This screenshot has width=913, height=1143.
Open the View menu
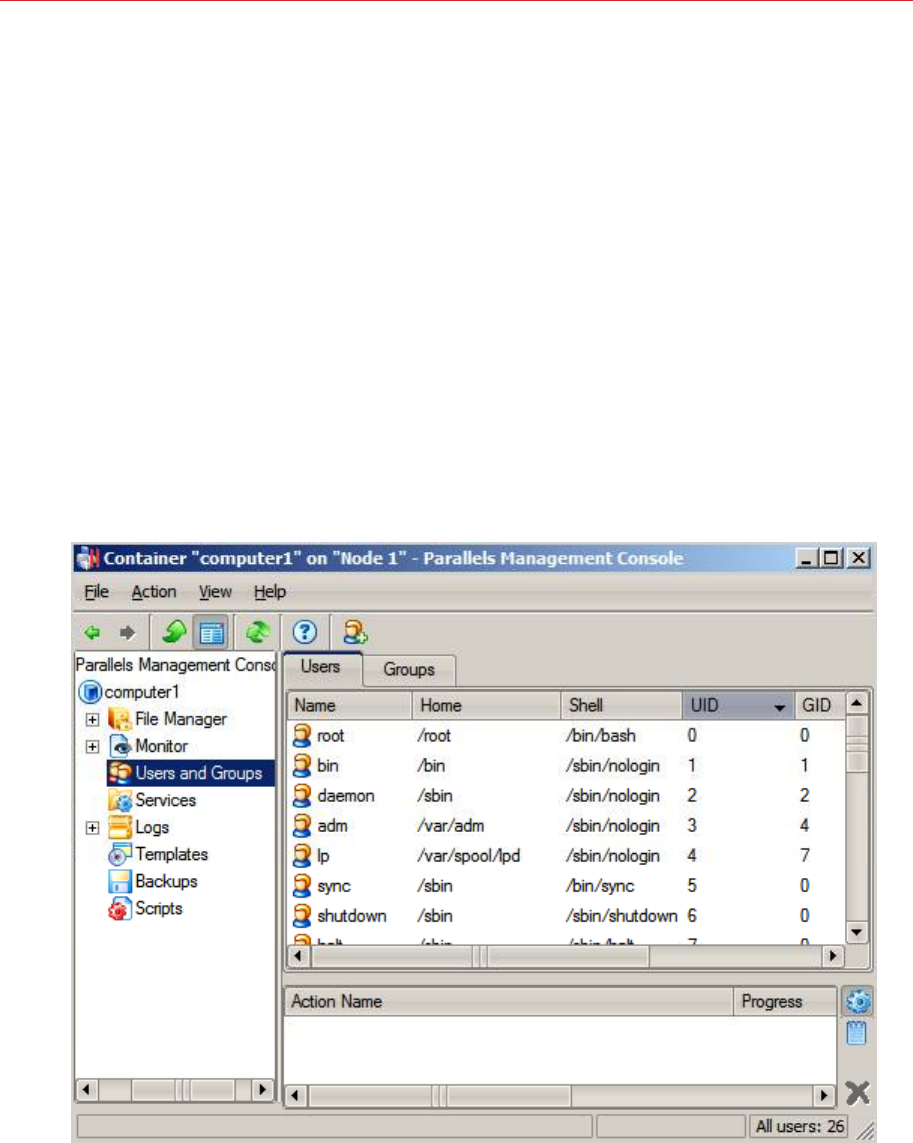(215, 592)
